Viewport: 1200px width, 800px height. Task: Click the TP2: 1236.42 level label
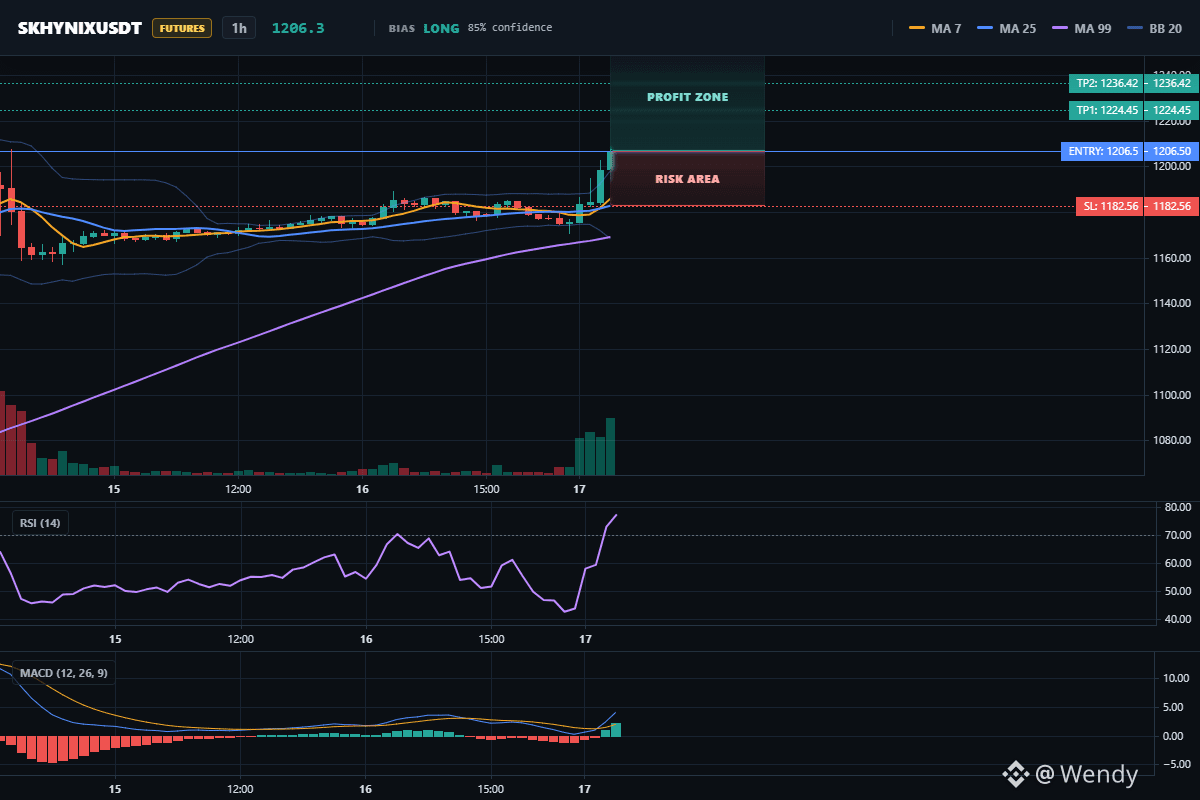point(1107,83)
